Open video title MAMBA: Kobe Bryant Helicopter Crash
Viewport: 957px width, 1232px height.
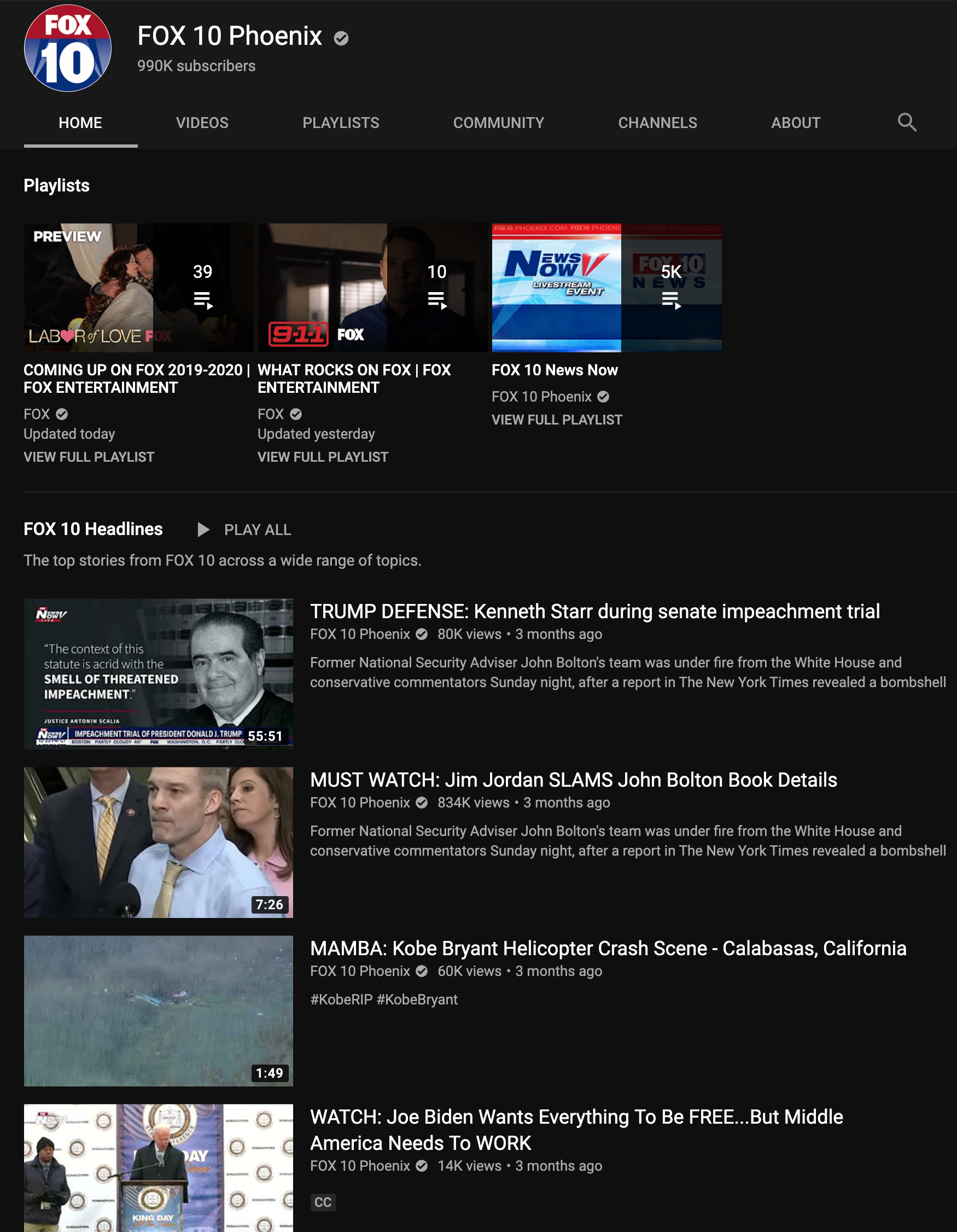coord(609,948)
